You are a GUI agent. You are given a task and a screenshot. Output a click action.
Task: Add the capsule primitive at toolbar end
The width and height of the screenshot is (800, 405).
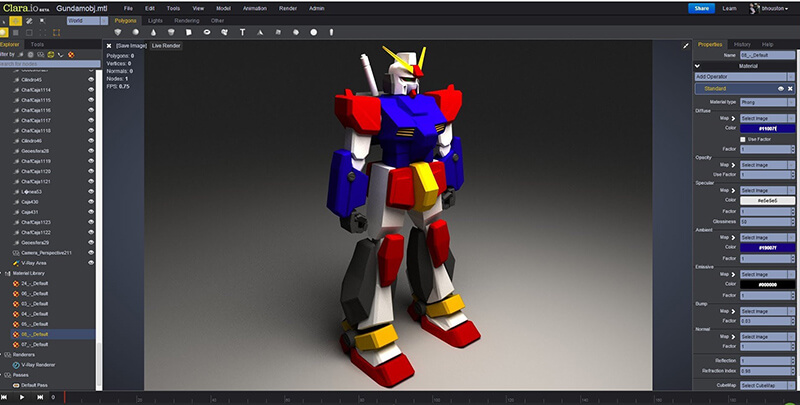pyautogui.click(x=331, y=32)
